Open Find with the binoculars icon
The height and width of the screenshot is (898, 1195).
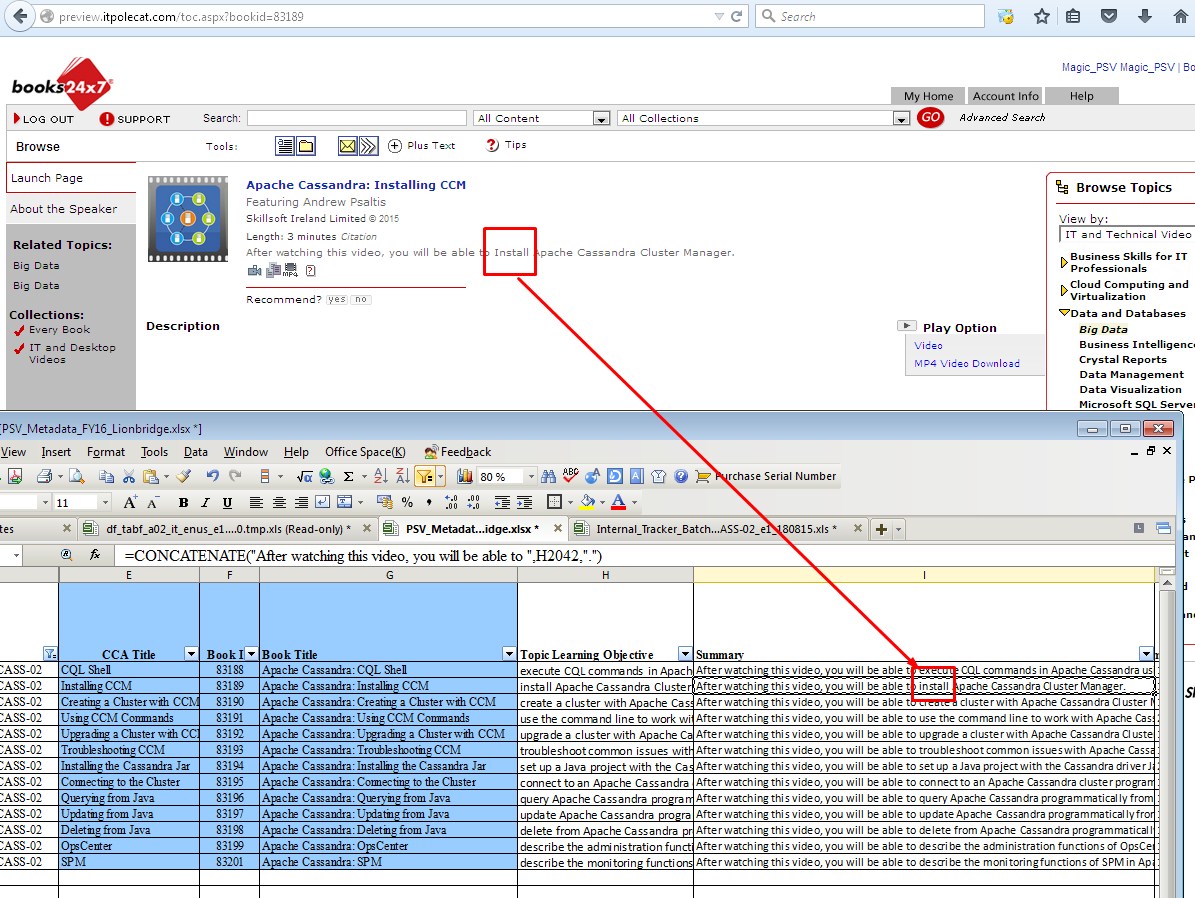[x=548, y=476]
